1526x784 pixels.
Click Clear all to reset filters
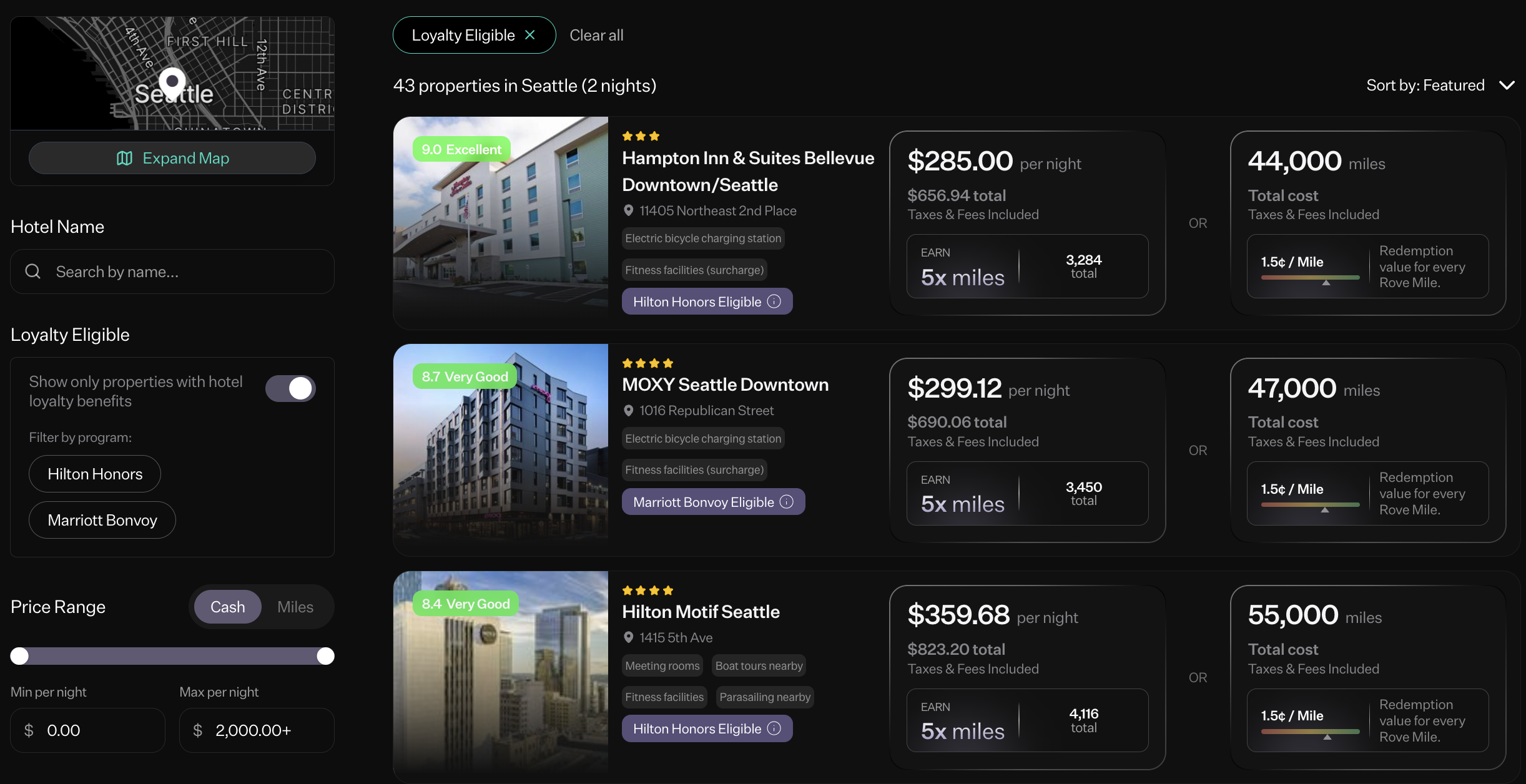tap(596, 35)
